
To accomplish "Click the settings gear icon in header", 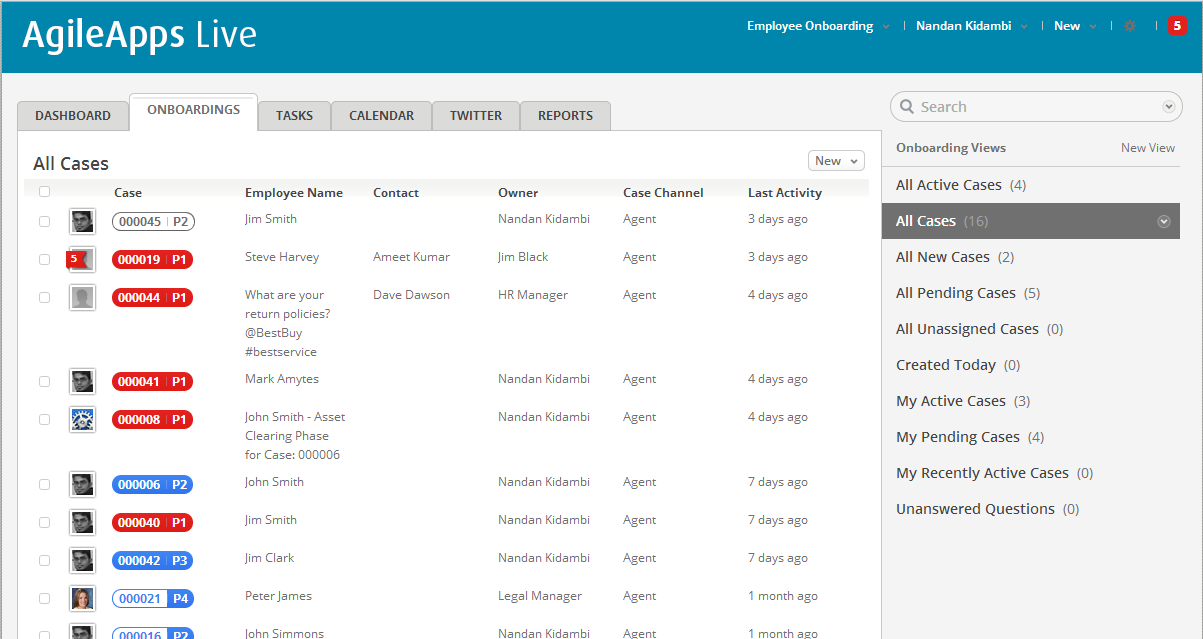I will pos(1130,26).
